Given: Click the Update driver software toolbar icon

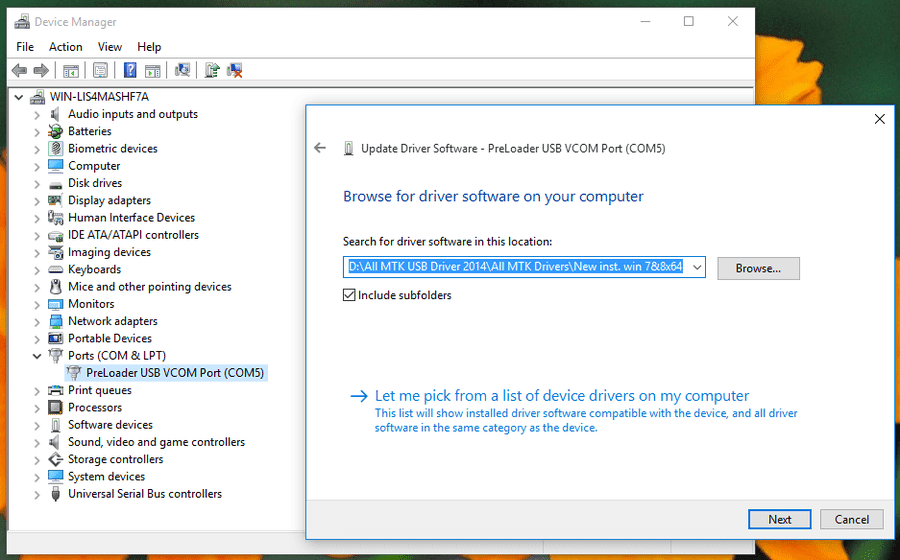Looking at the screenshot, I should [x=212, y=71].
